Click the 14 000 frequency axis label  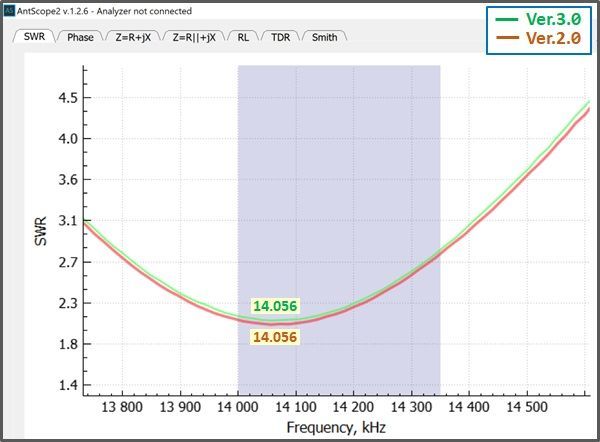click(238, 407)
